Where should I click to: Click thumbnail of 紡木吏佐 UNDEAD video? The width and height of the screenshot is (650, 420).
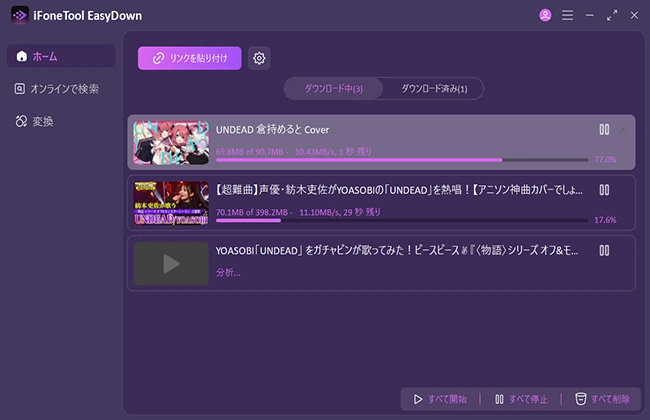point(171,203)
